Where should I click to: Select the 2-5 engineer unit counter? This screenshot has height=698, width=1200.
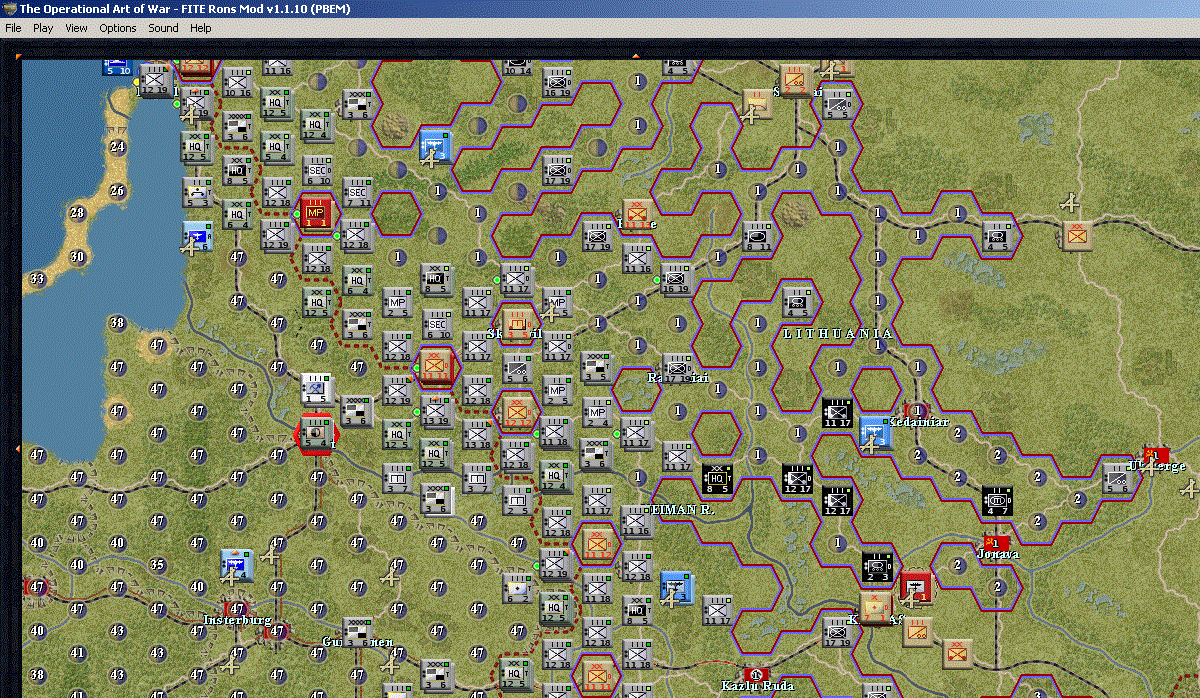click(517, 501)
